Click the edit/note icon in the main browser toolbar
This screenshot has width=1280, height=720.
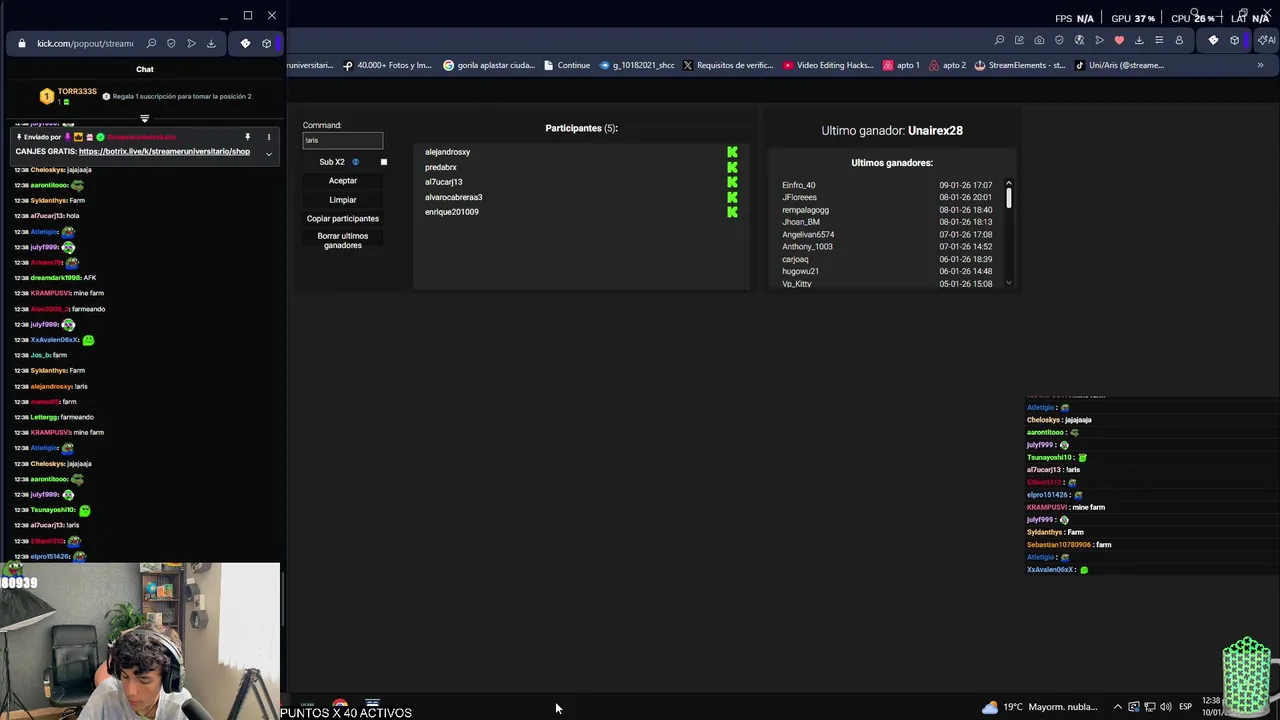pos(1019,40)
